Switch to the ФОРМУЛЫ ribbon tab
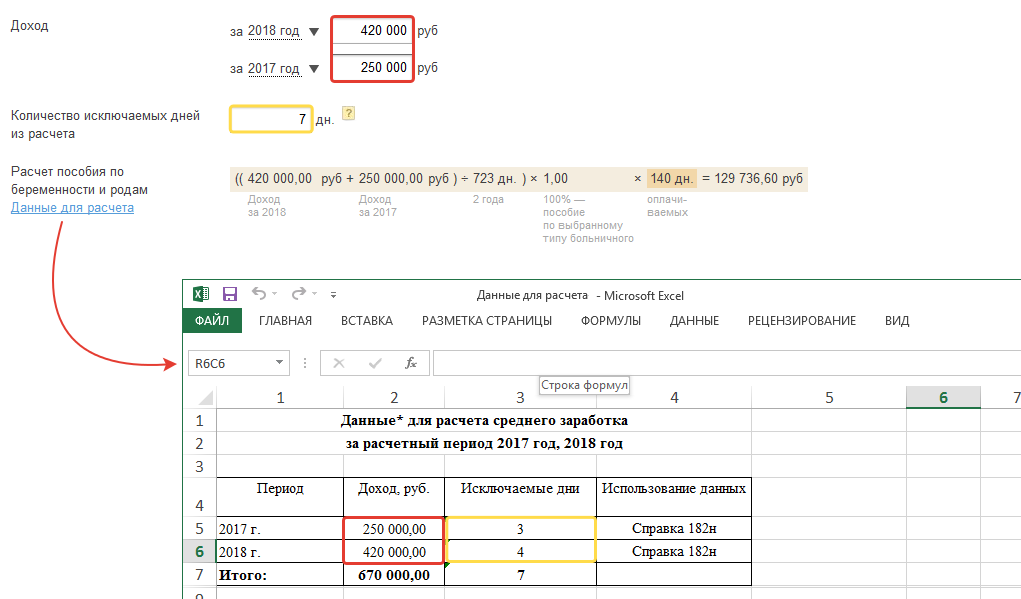The height and width of the screenshot is (599, 1021). click(610, 321)
